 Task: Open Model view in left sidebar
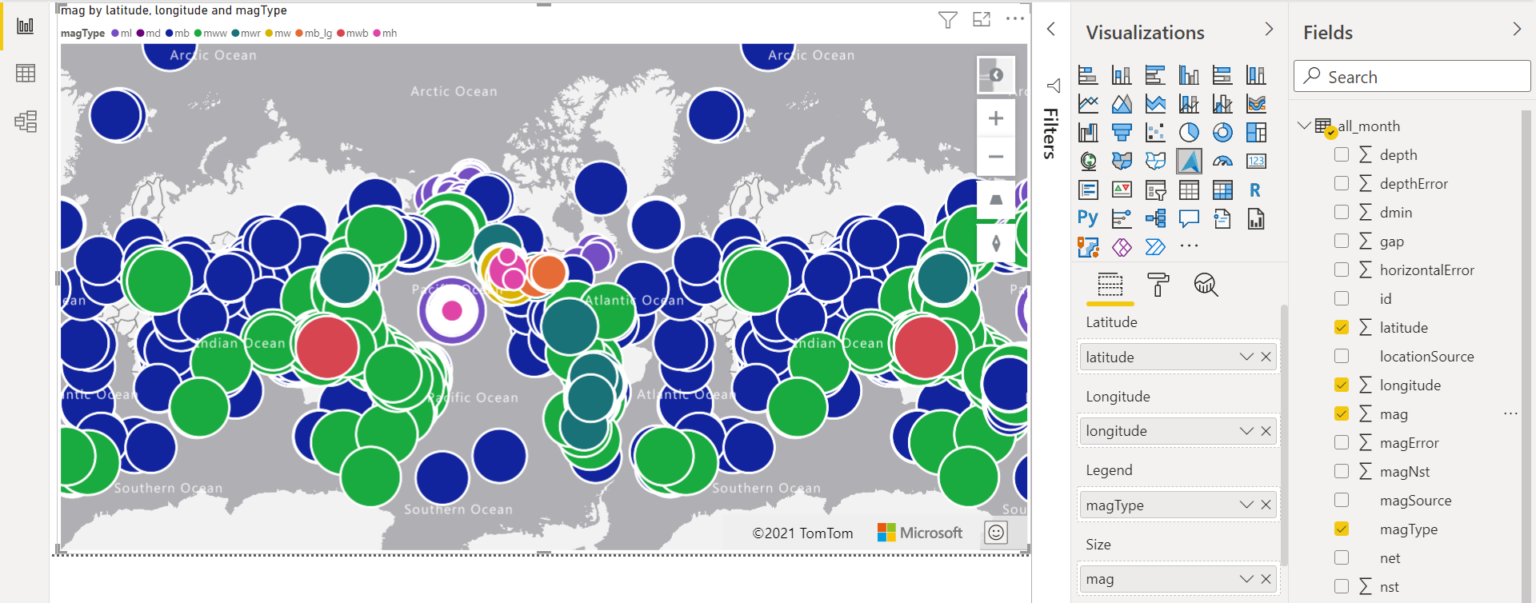click(x=25, y=121)
